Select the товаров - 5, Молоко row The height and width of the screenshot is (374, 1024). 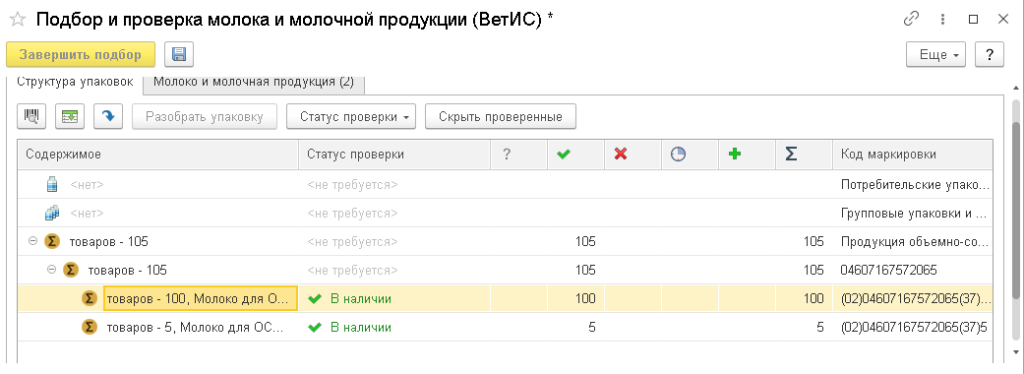coord(504,327)
